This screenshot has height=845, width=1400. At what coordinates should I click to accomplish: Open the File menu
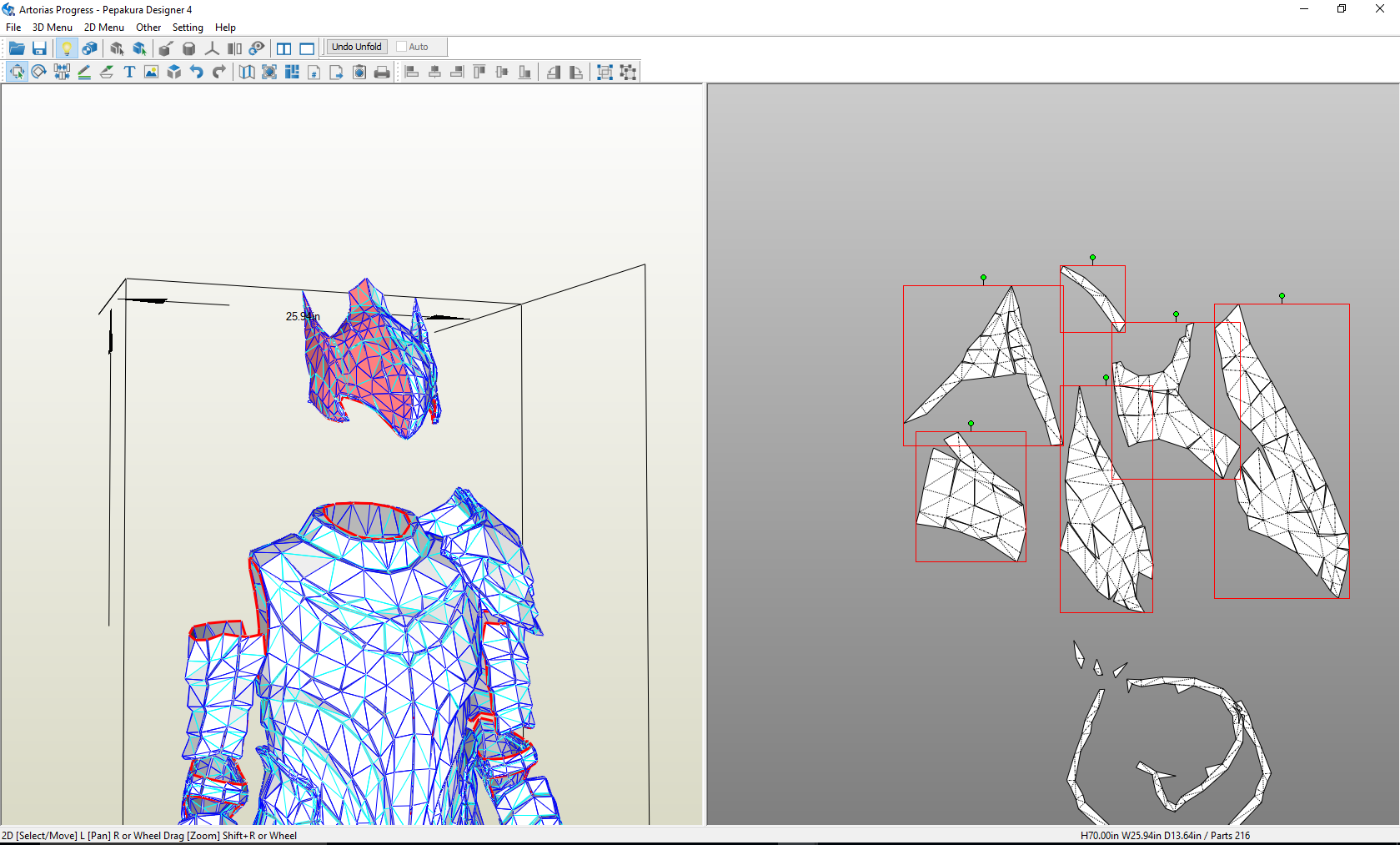point(13,28)
